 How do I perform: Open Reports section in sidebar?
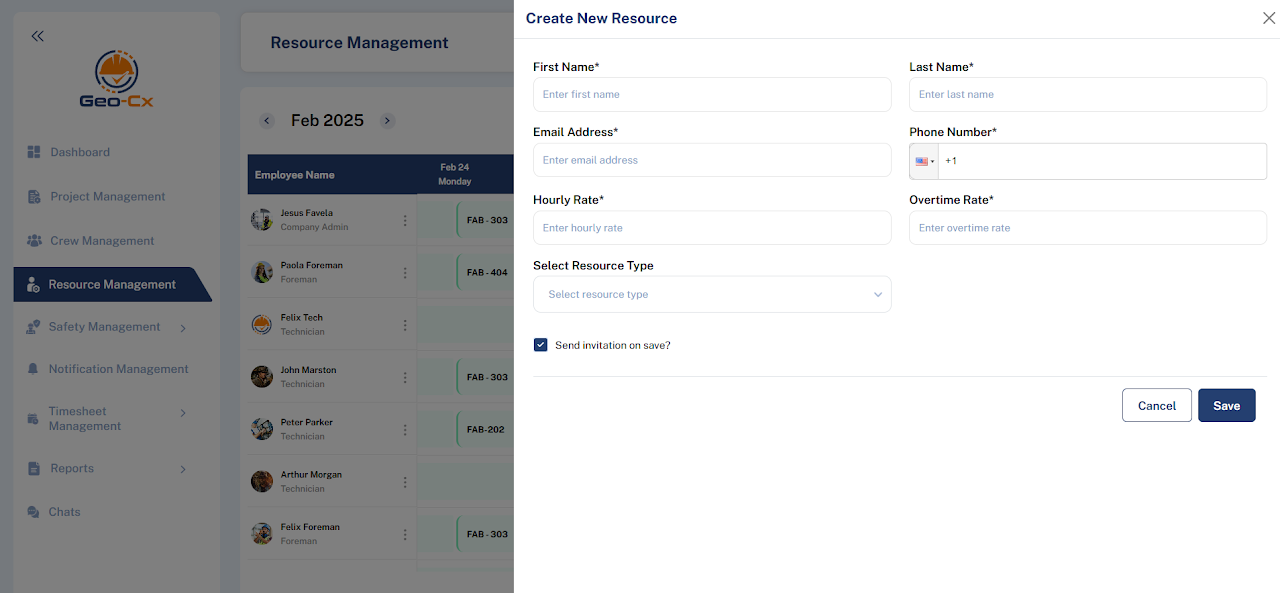coord(72,469)
